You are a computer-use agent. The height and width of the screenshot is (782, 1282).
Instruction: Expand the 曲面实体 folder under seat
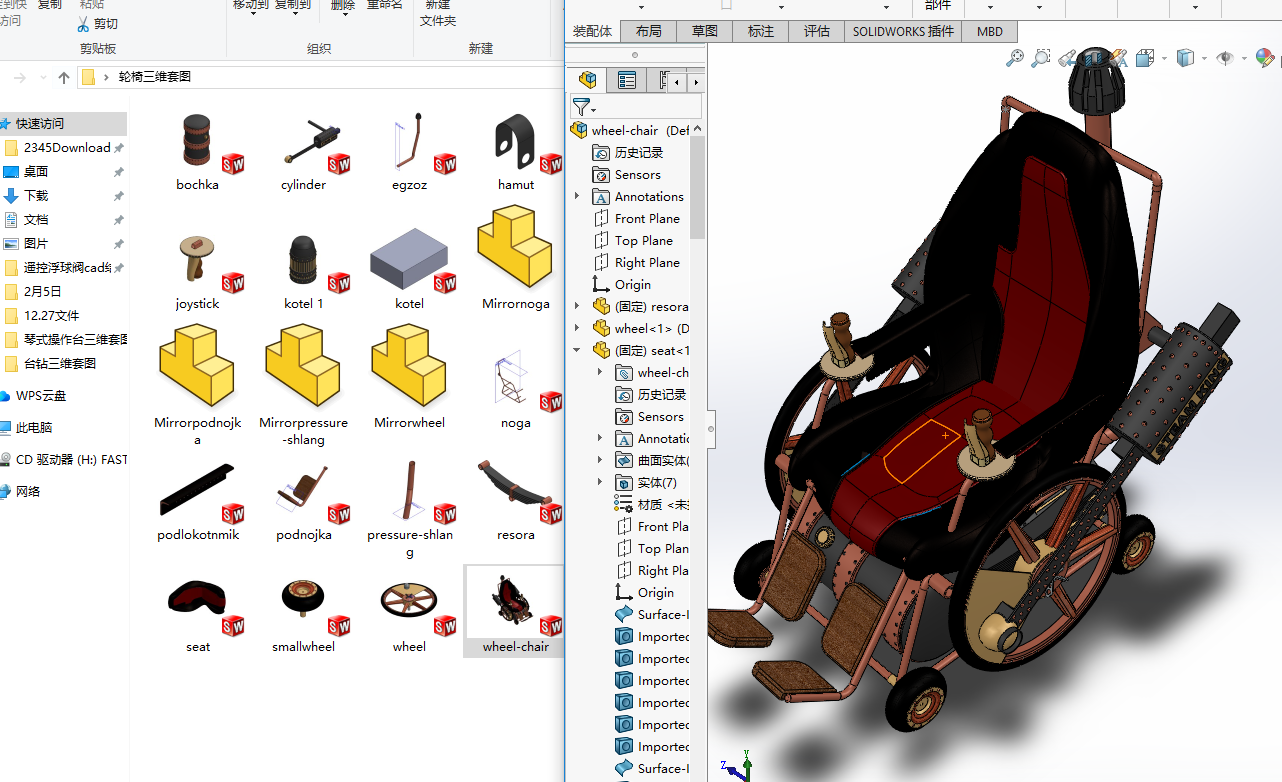(600, 460)
